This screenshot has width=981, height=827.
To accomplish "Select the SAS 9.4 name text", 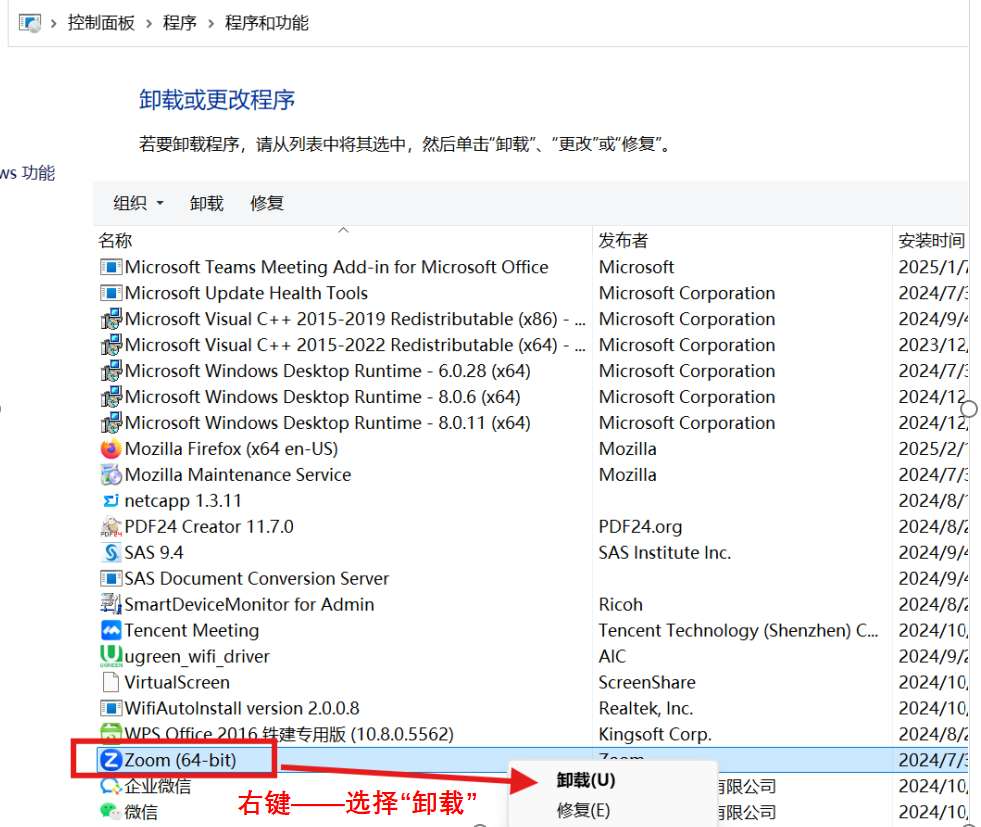I will point(154,552).
